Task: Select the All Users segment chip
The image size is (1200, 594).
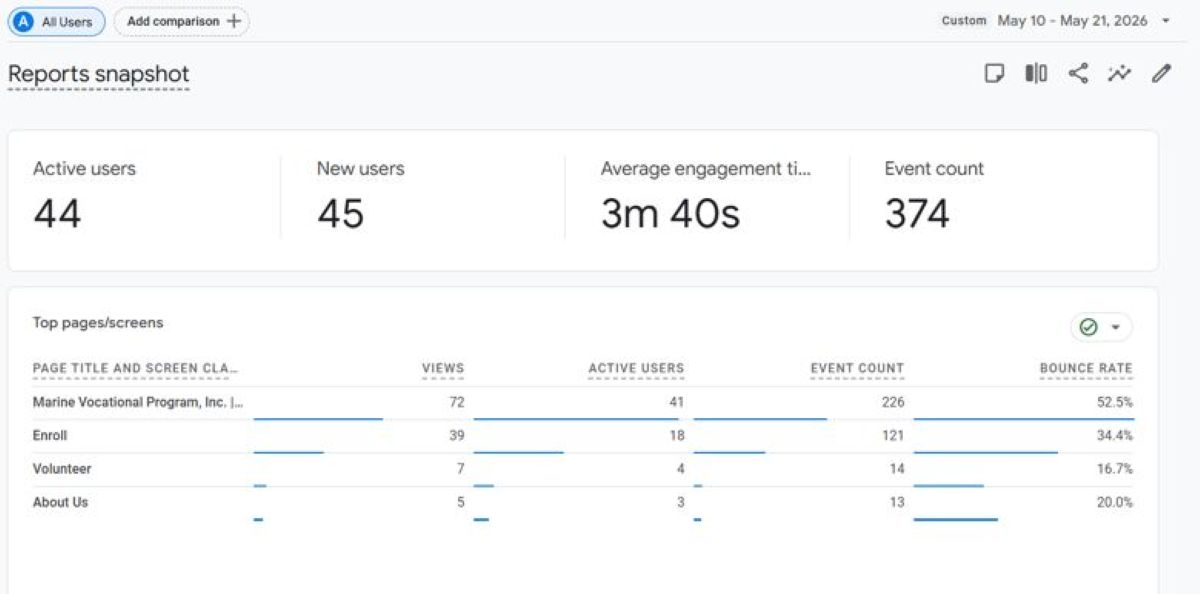Action: 57,21
